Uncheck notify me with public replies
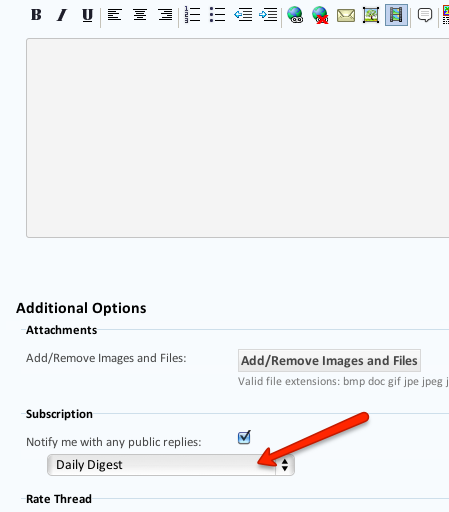 (x=244, y=438)
